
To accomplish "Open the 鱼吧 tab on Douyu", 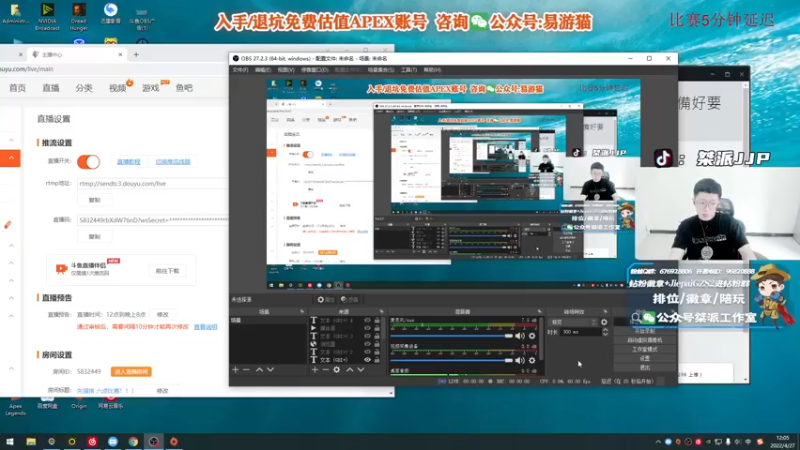I will tap(184, 88).
